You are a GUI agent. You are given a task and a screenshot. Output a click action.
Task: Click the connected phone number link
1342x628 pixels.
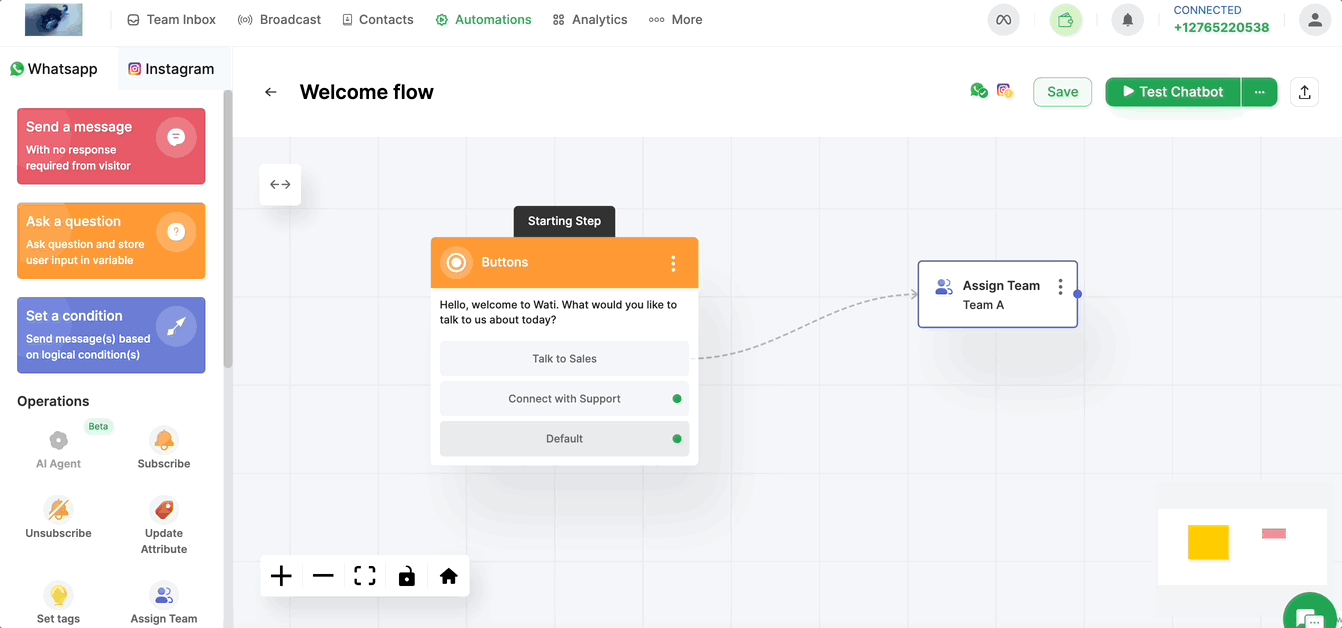pos(1221,27)
